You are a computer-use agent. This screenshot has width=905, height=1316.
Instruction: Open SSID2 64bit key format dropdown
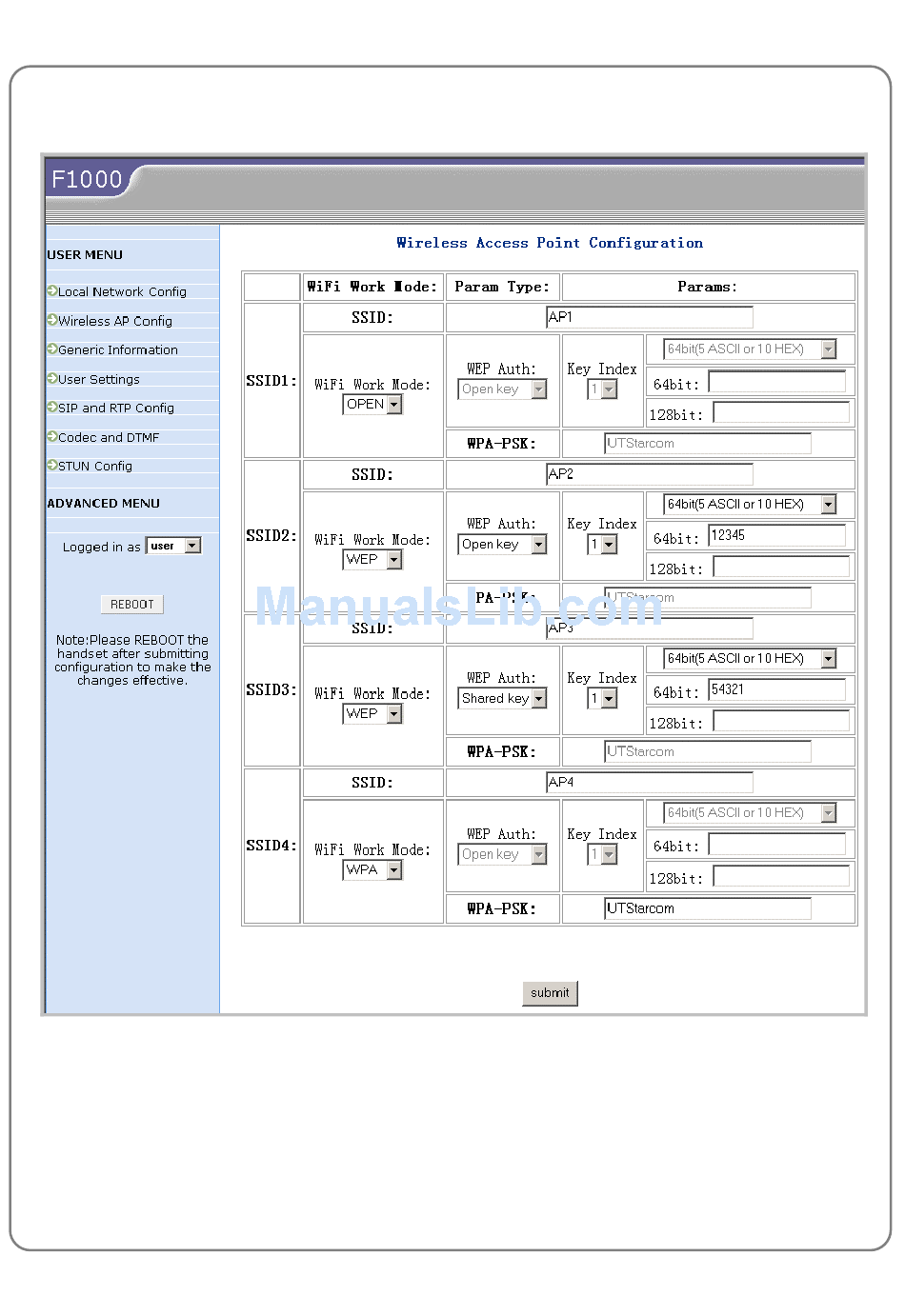tap(750, 505)
